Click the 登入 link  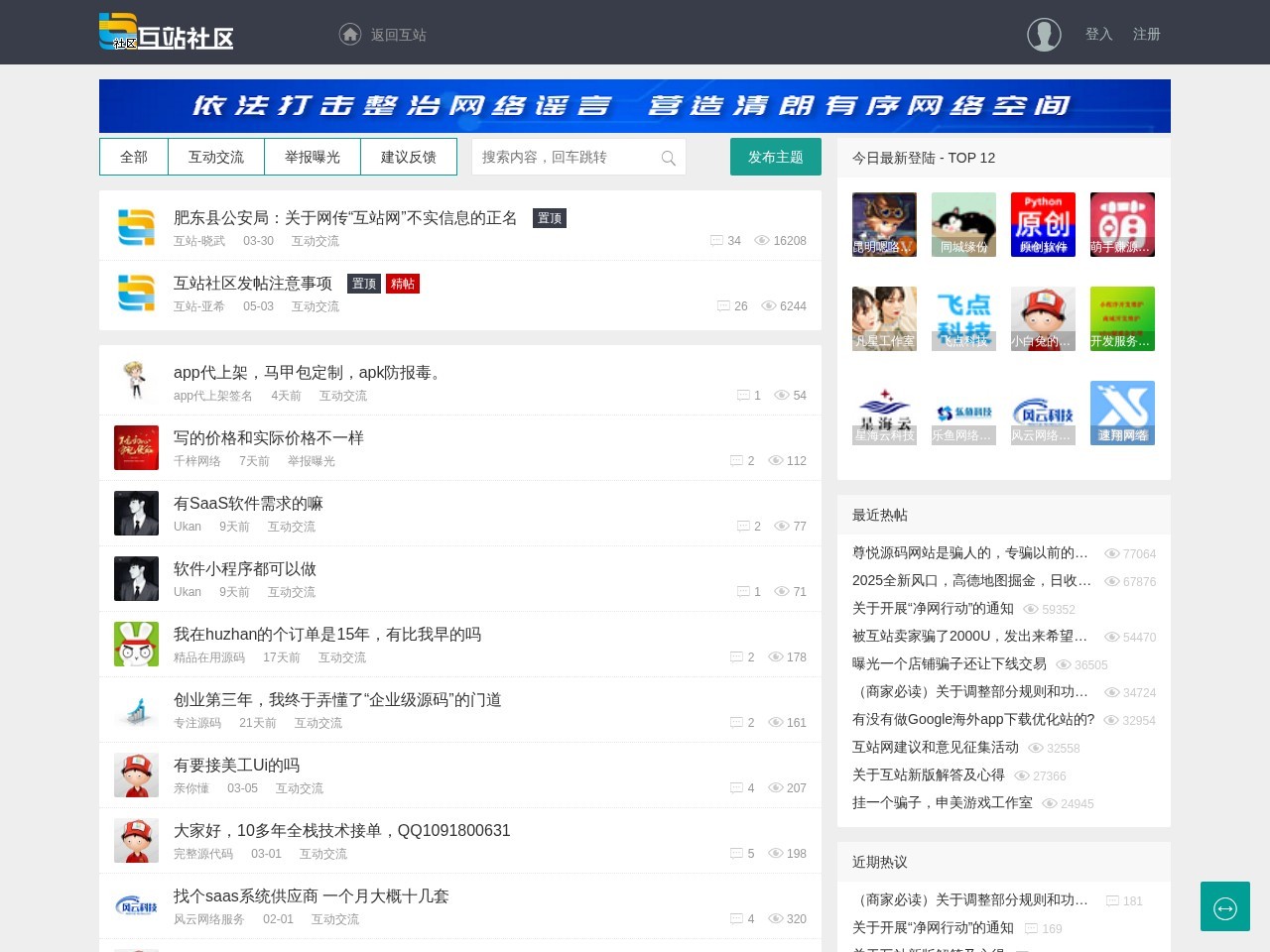(1098, 34)
